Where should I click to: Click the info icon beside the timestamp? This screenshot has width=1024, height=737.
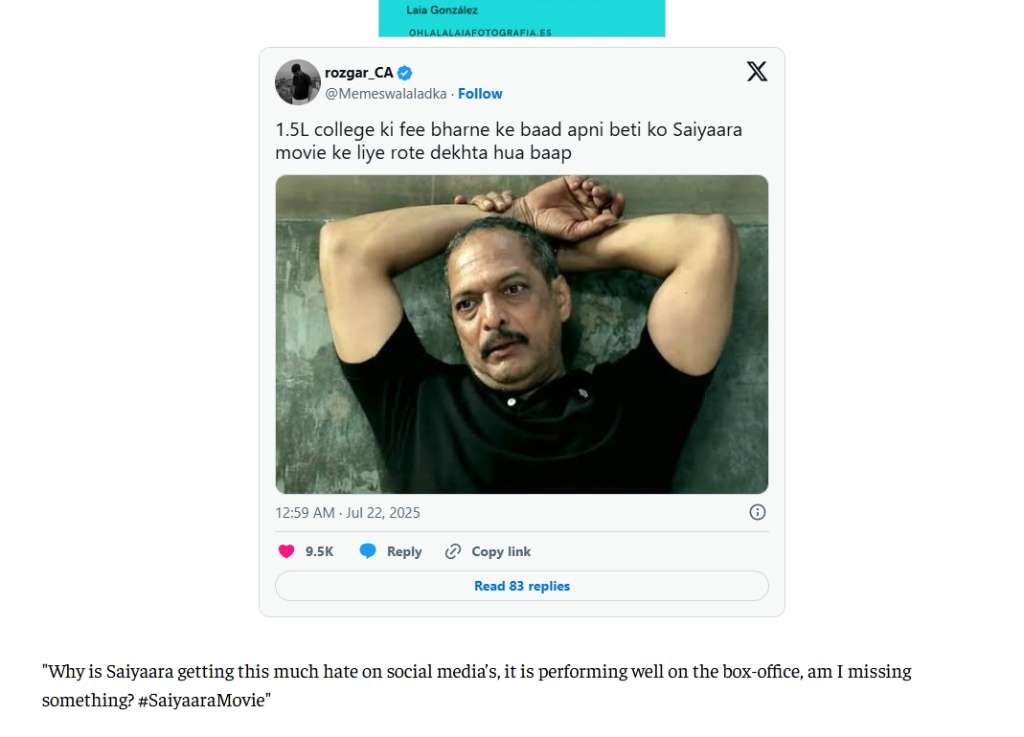pyautogui.click(x=757, y=512)
